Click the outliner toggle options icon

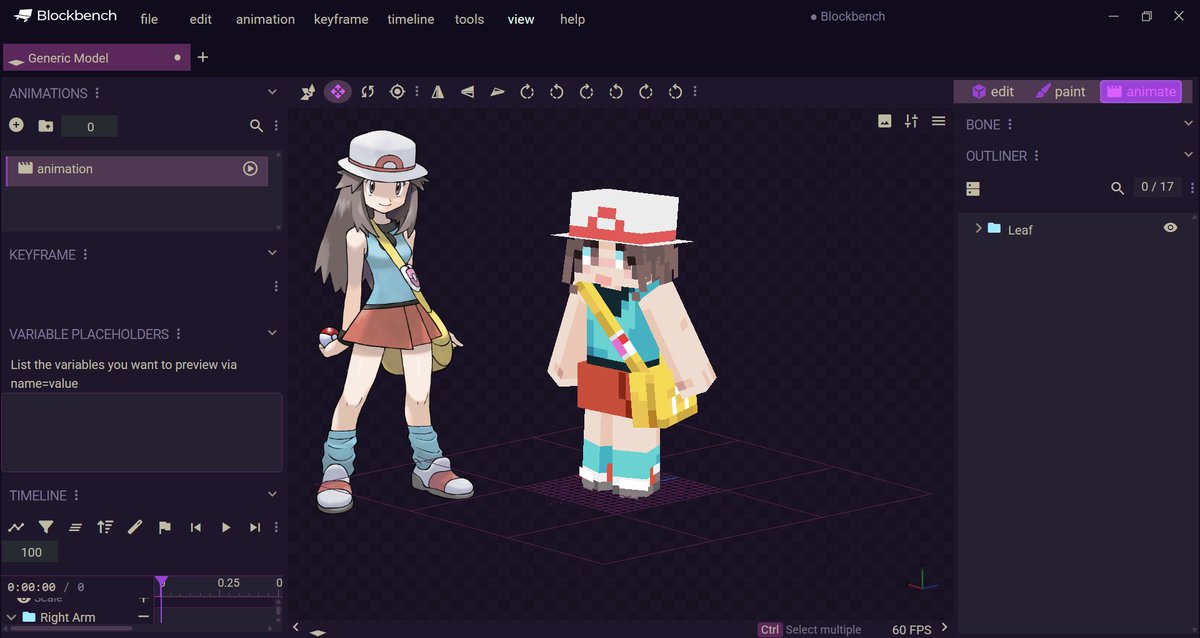973,188
